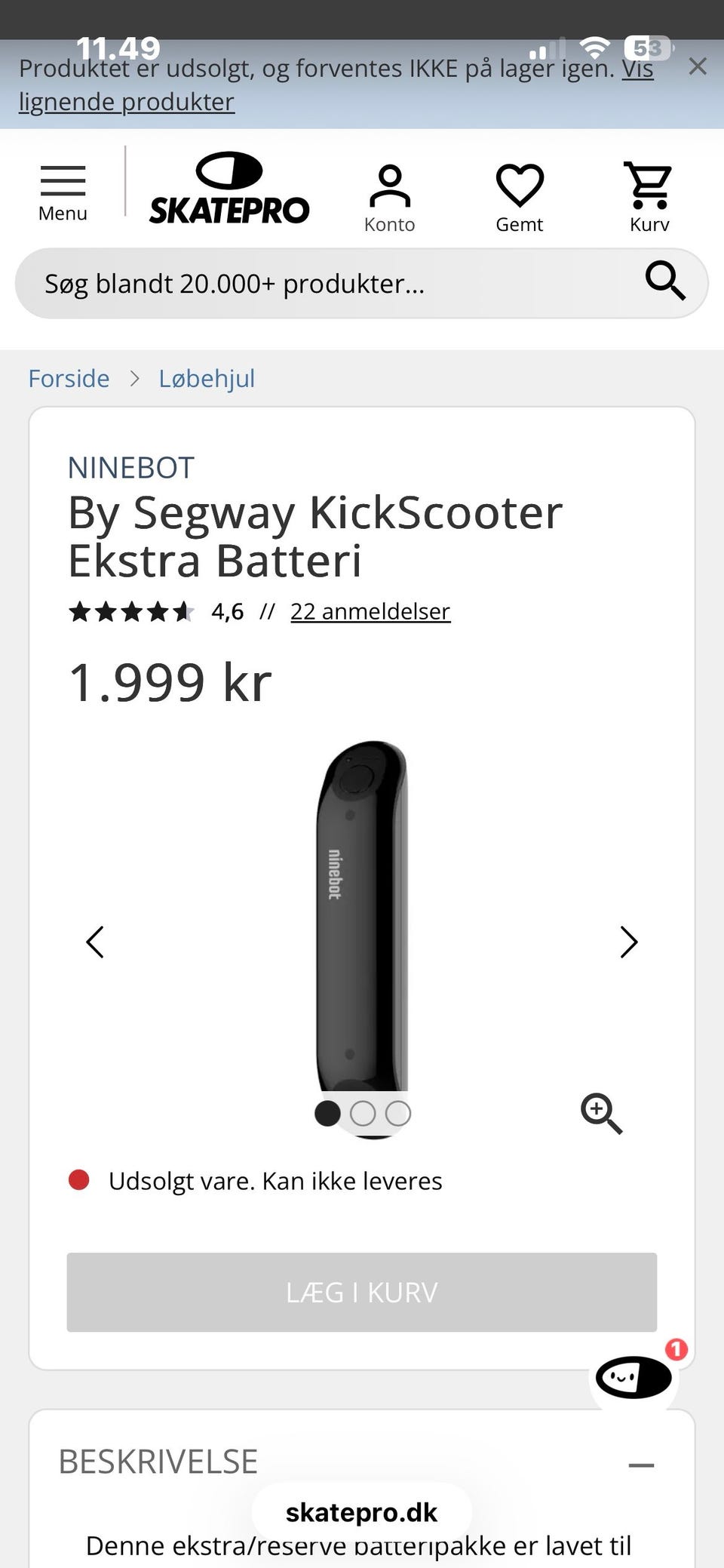This screenshot has height=1568, width=724.
Task: Click the Læg i kurv button
Action: (362, 1292)
